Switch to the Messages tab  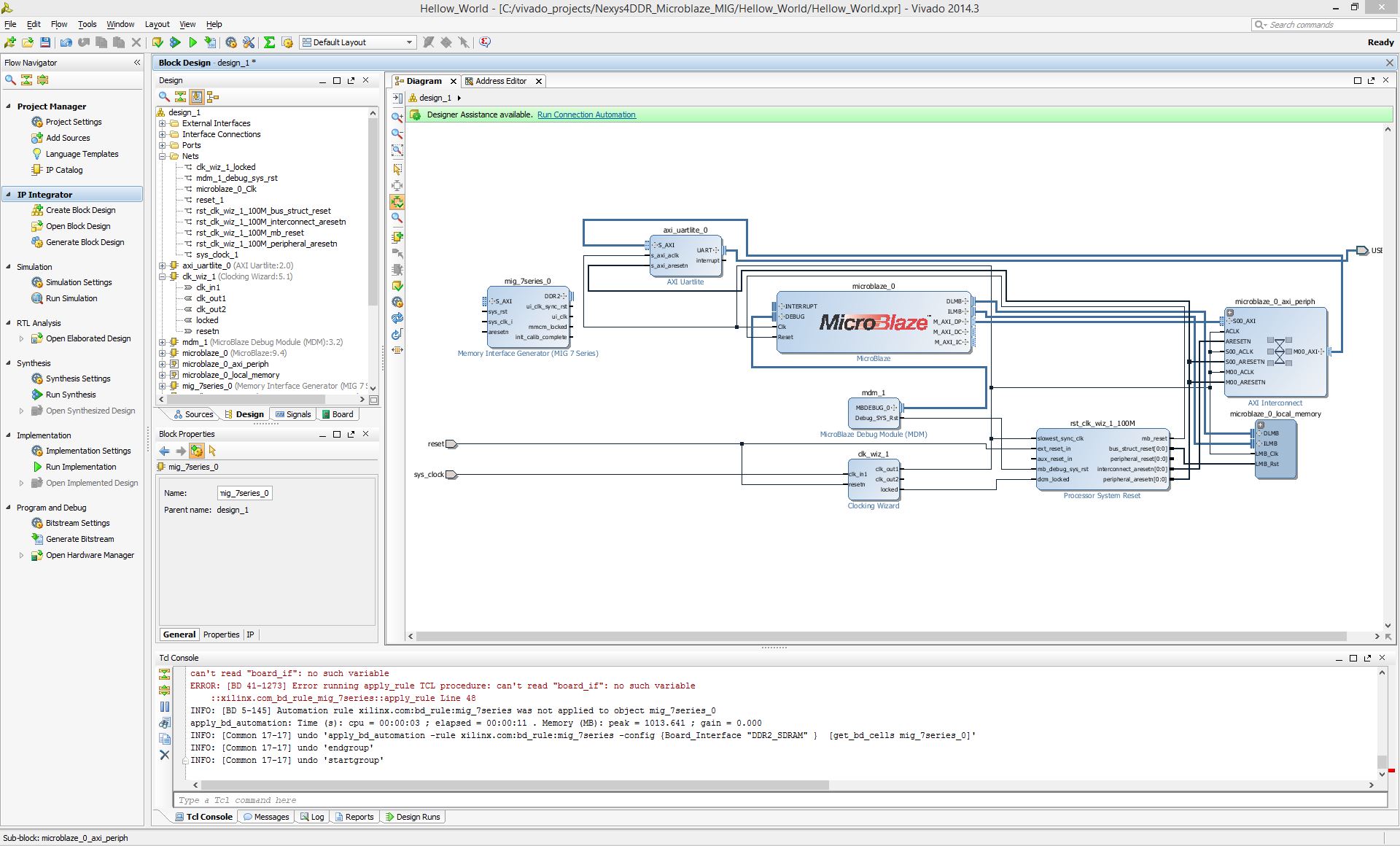pyautogui.click(x=265, y=817)
